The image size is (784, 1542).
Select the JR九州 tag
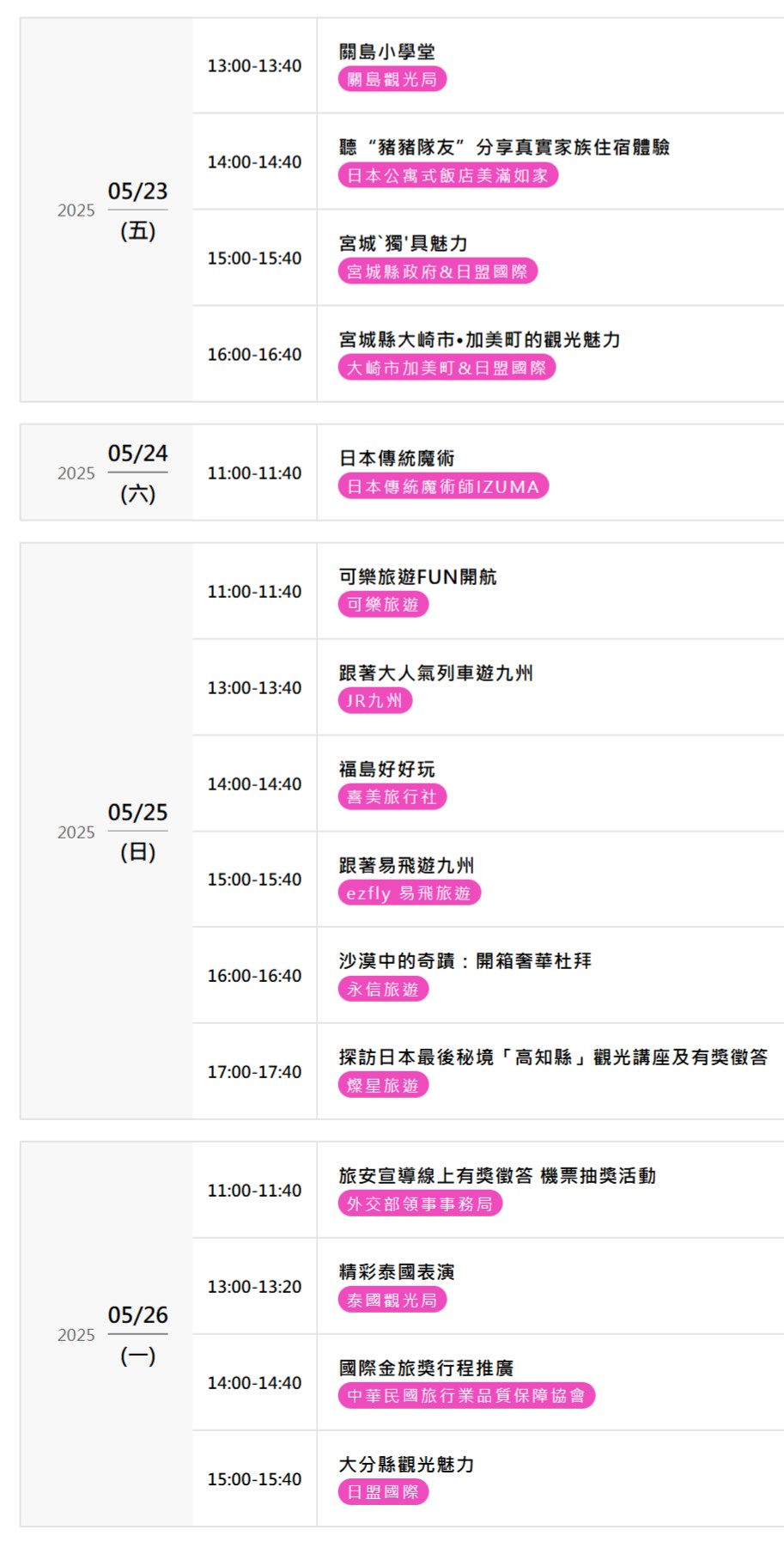coord(374,701)
